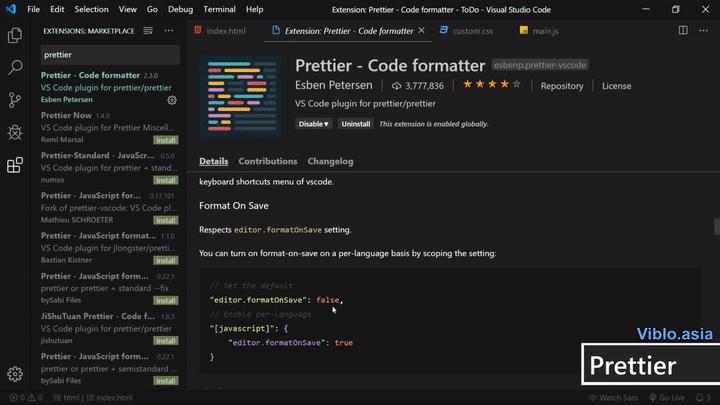The height and width of the screenshot is (405, 720).
Task: Click the 'Format On Save' heading
Action: click(234, 206)
